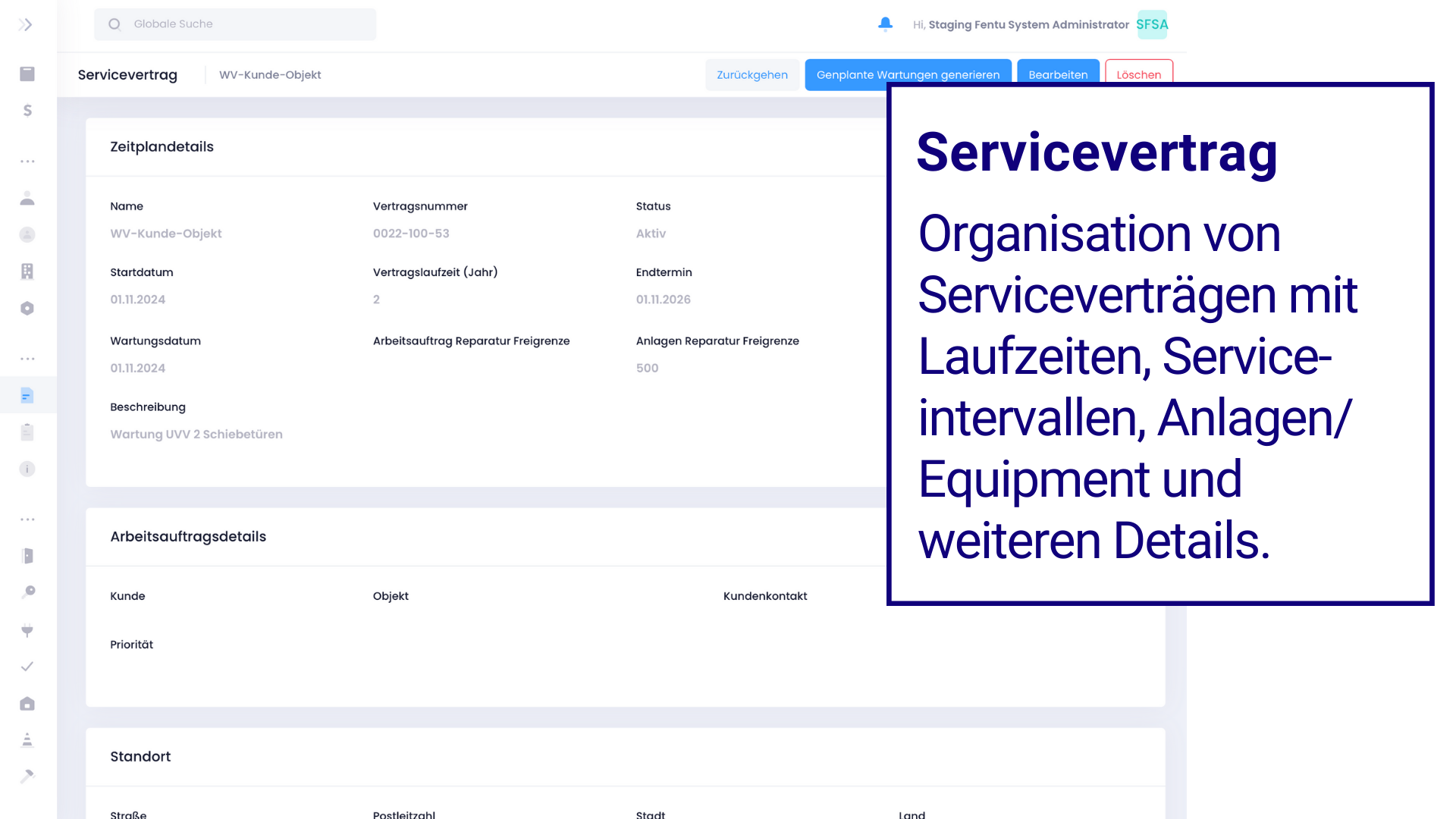Click the Servicevertrag page title
The width and height of the screenshot is (1456, 819).
coord(127,75)
